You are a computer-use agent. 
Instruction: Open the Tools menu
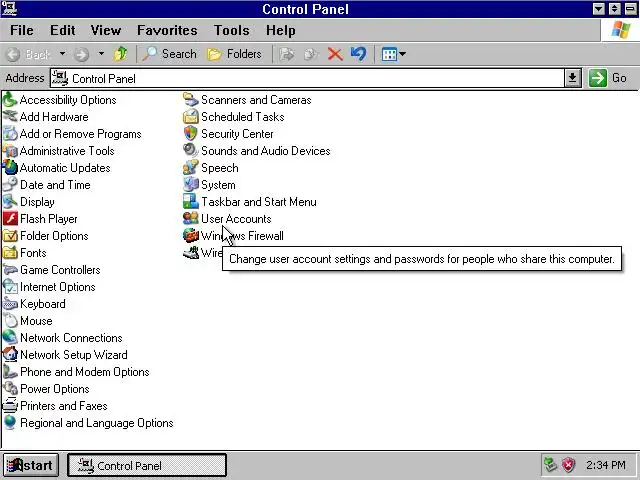pyautogui.click(x=231, y=30)
